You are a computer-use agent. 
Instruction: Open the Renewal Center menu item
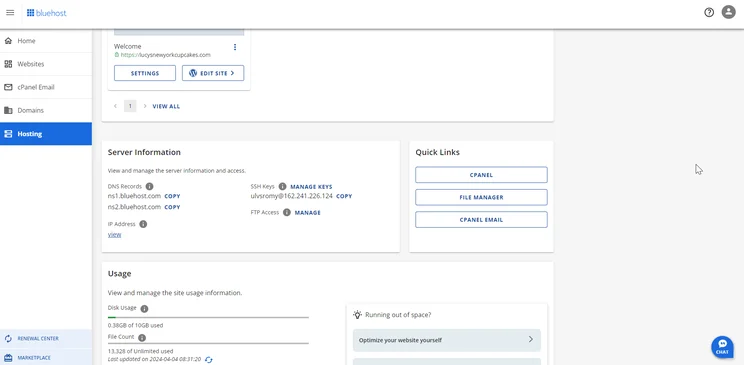pyautogui.click(x=46, y=338)
